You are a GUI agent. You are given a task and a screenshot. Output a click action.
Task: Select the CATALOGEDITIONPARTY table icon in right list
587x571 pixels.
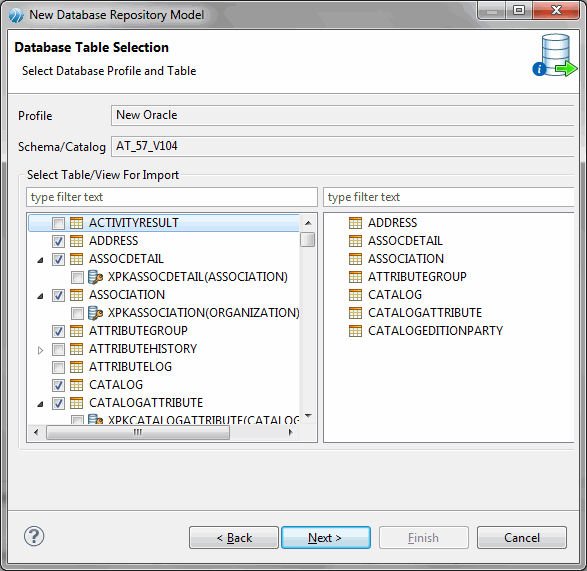pos(355,331)
